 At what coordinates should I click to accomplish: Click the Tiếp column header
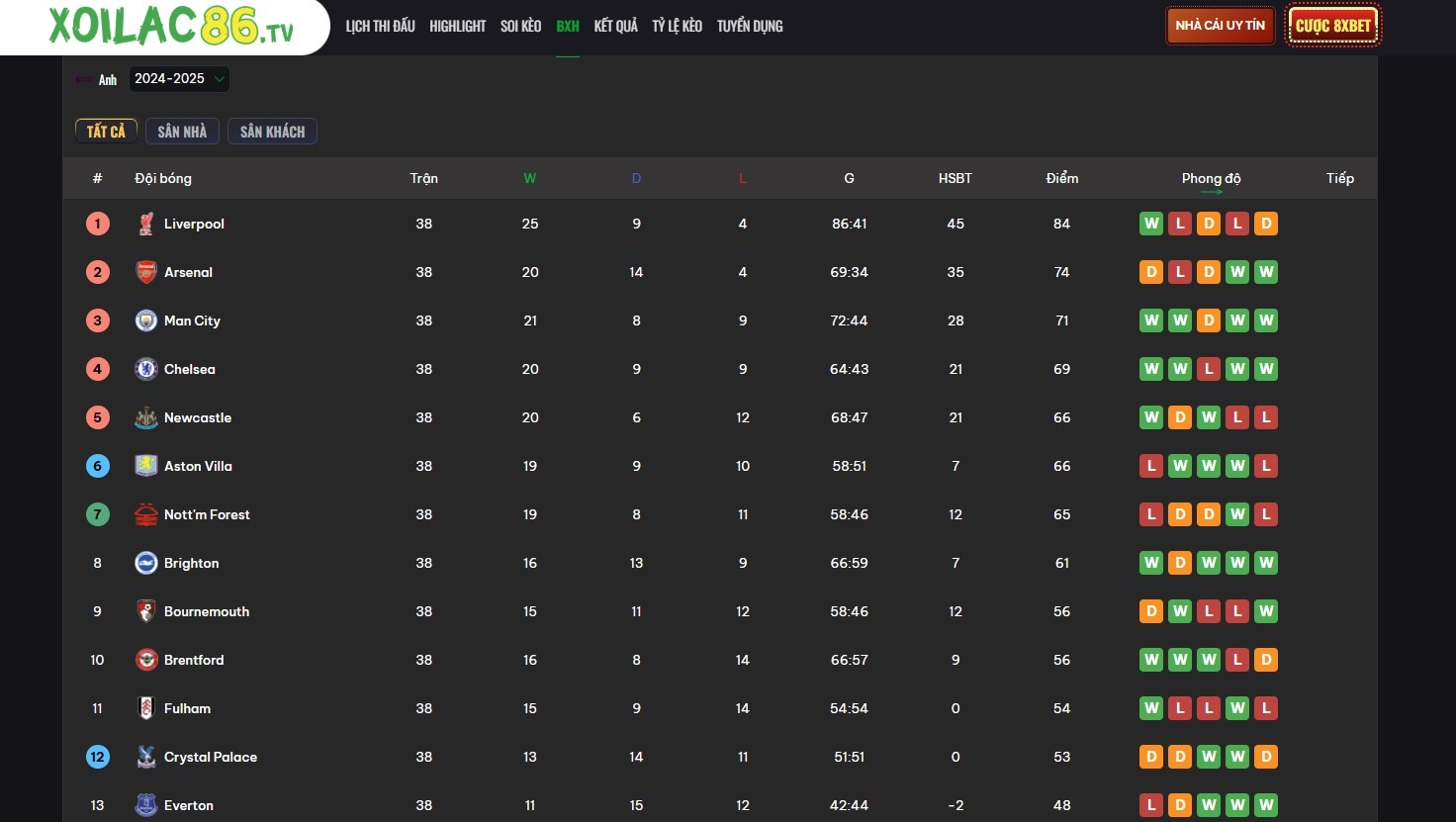[1340, 178]
